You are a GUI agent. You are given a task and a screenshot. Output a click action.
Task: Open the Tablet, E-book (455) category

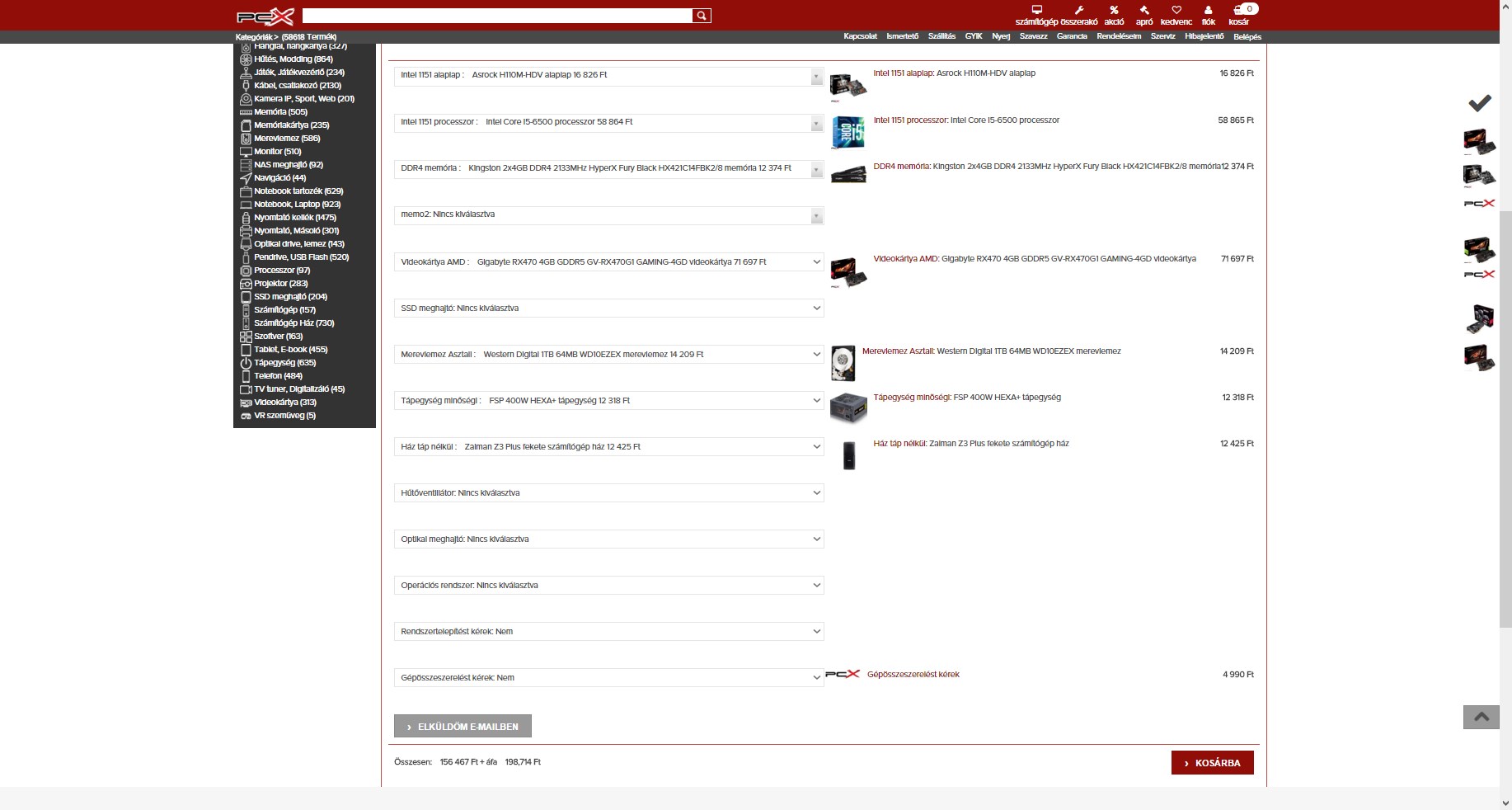click(291, 350)
